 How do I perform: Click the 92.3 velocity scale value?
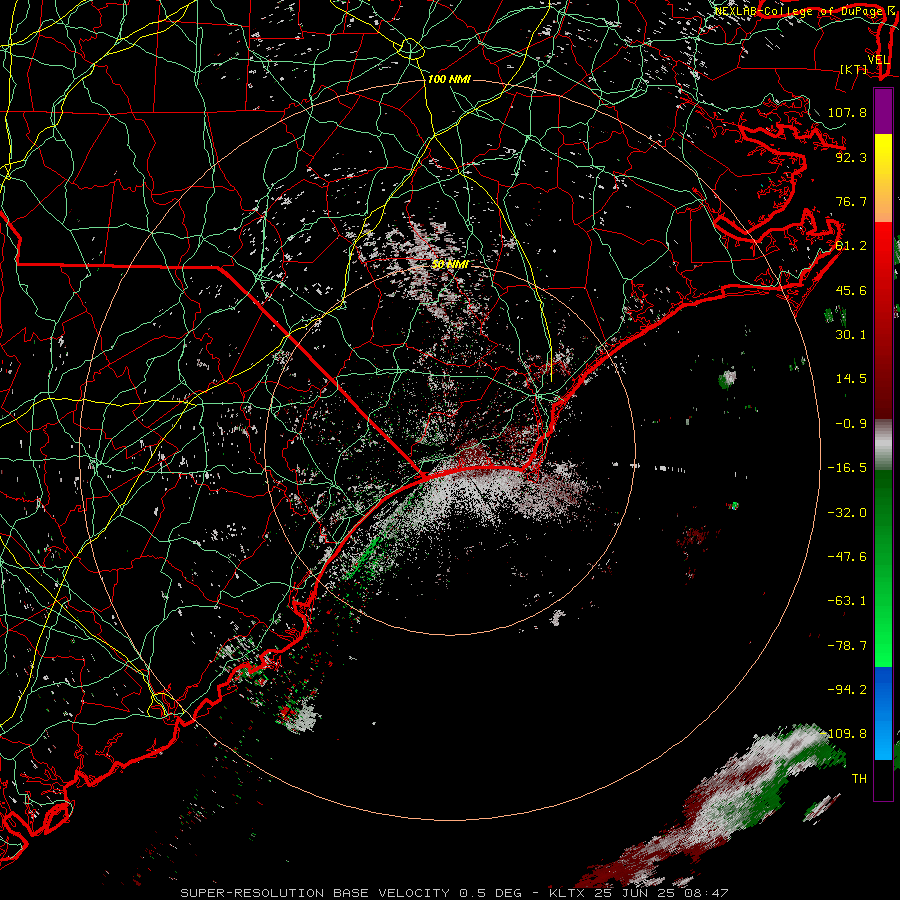(x=851, y=157)
